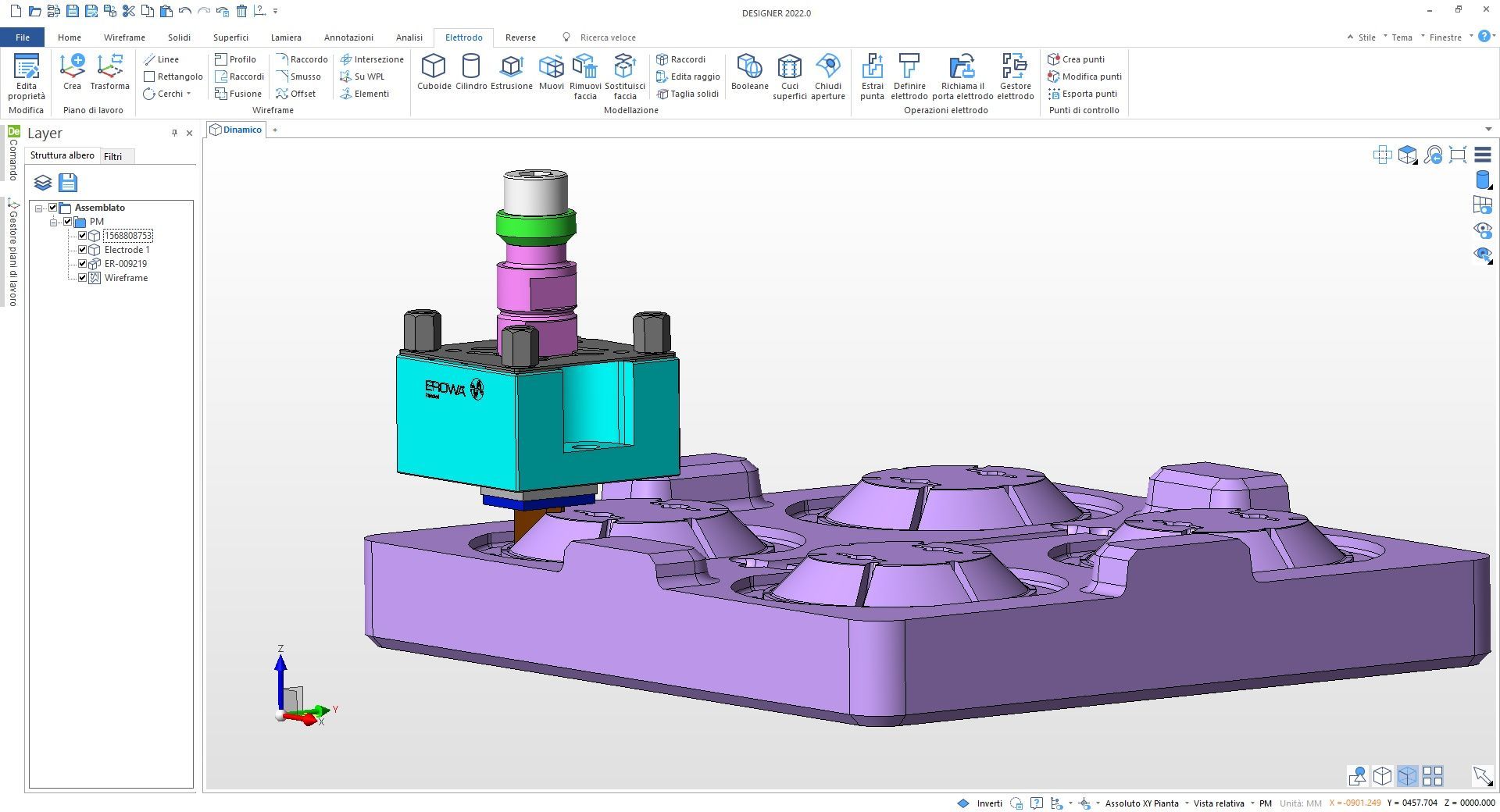Switch to the Home ribbon tab
This screenshot has height=812, width=1500.
tap(70, 37)
